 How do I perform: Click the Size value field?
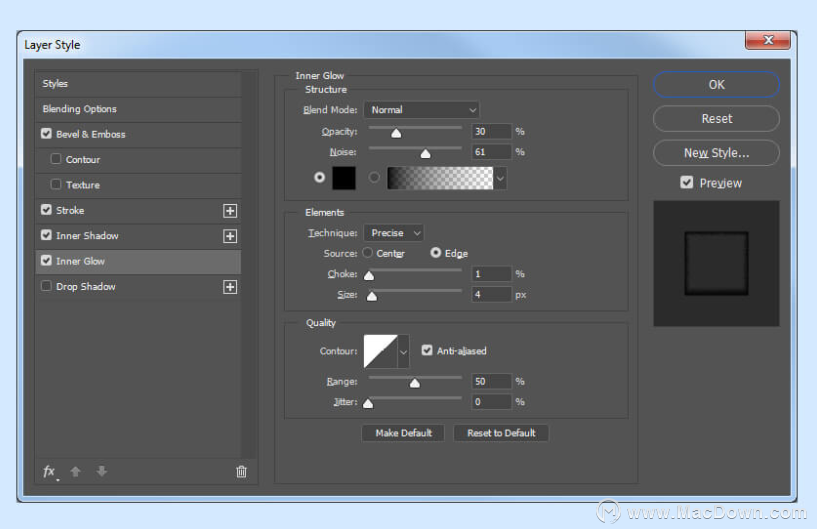click(491, 294)
